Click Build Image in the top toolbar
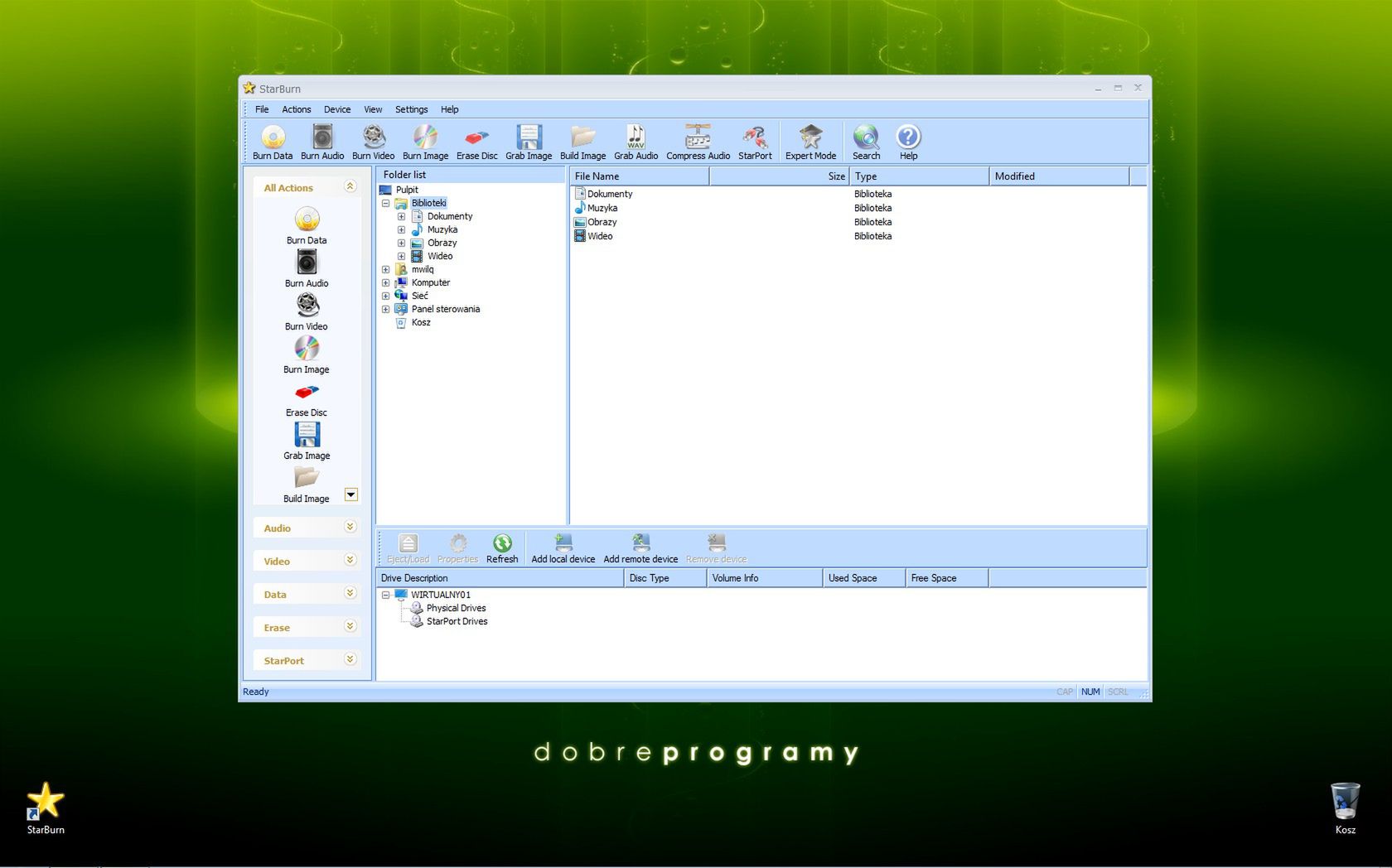1392x868 pixels. point(582,142)
